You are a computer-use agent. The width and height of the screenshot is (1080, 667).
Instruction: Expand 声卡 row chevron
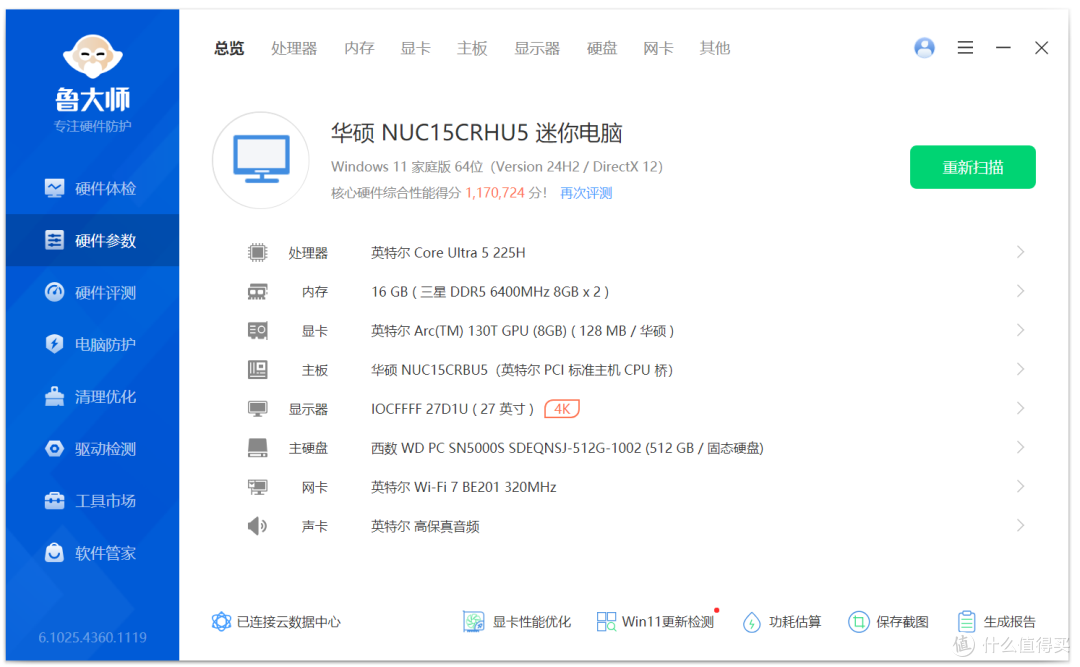tap(1020, 526)
